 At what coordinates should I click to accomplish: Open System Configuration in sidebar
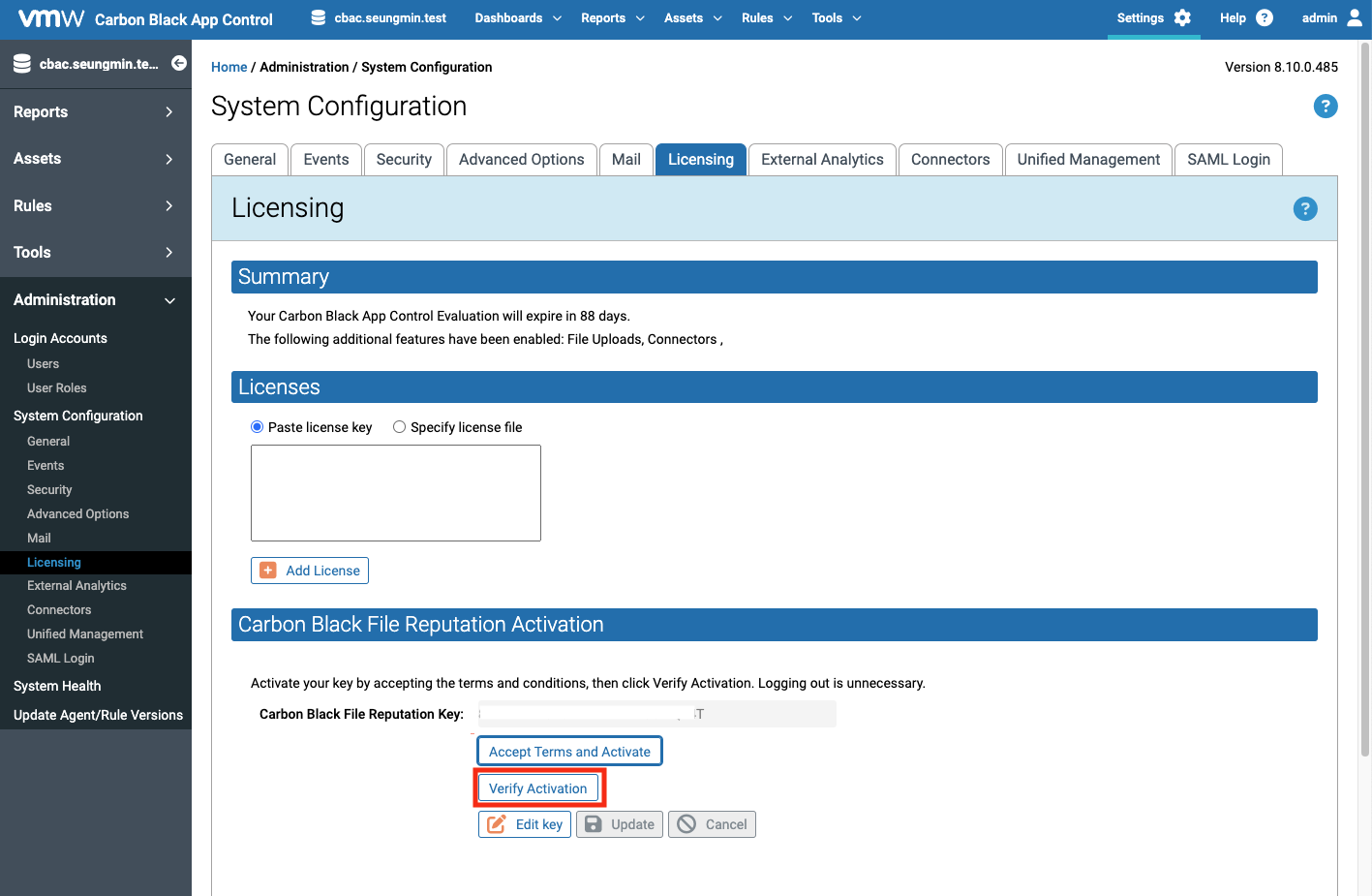tap(78, 417)
